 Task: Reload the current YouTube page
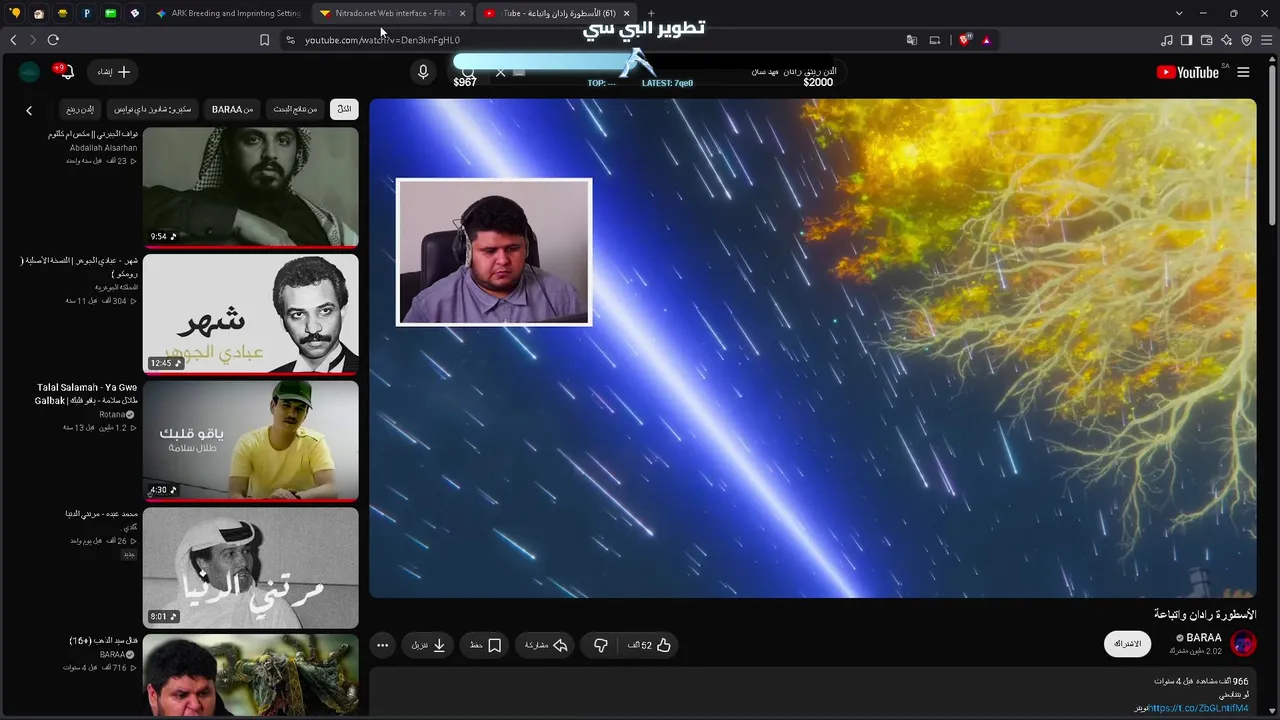(x=53, y=40)
